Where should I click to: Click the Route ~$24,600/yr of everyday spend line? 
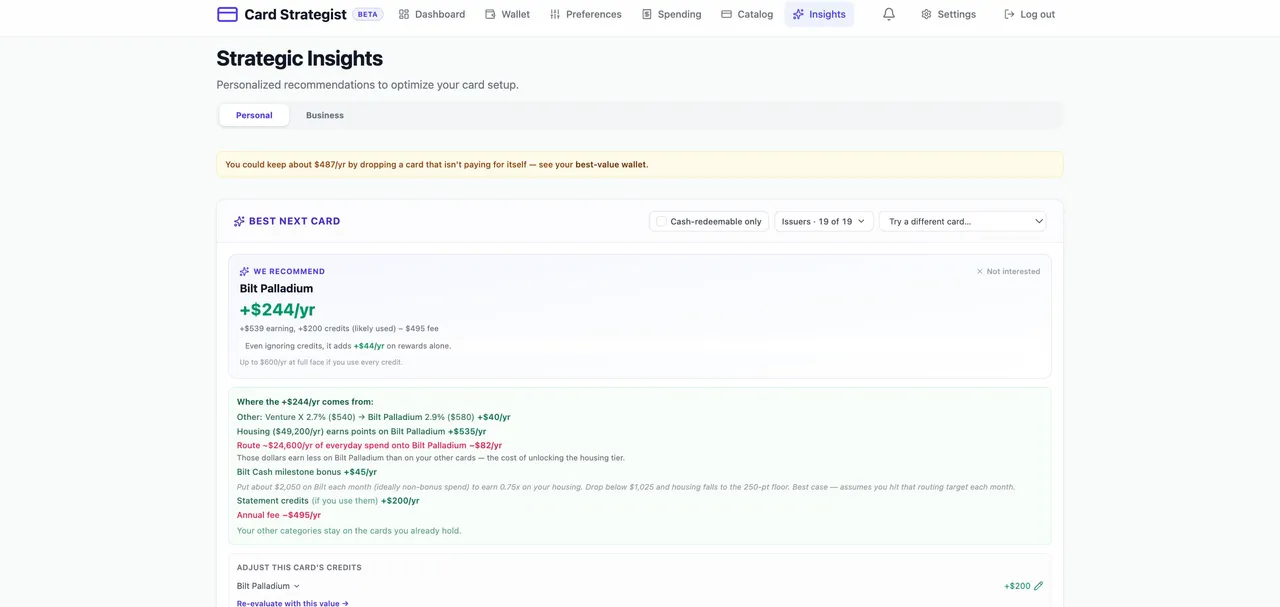(369, 445)
